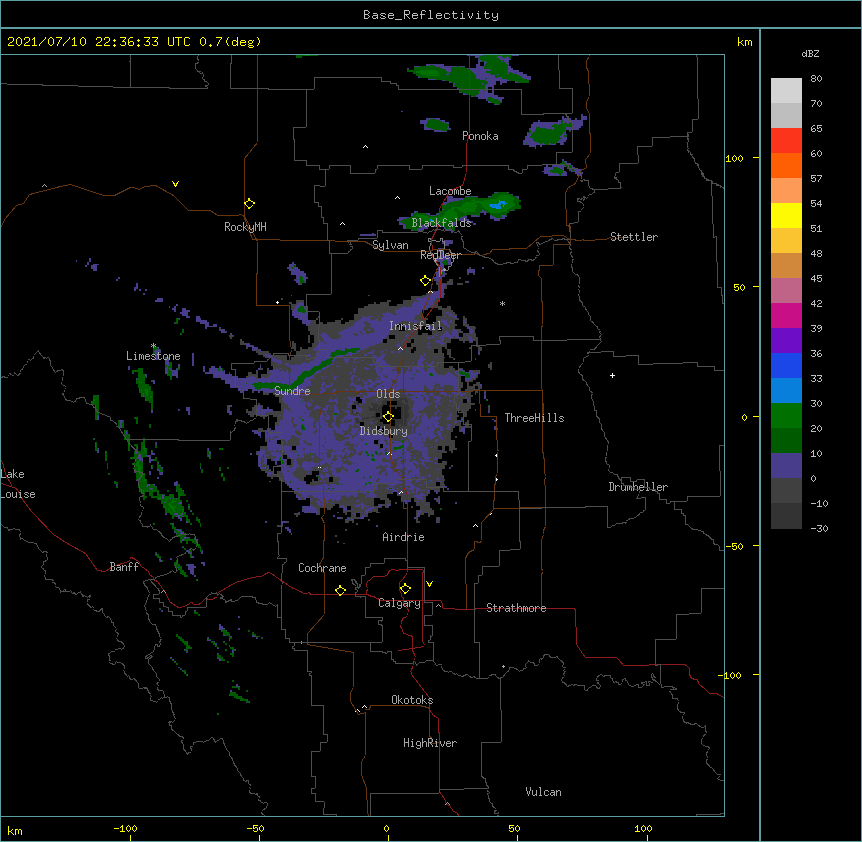Click the yellow radar site diamond between Olds and Didsbury
Viewport: 862px width, 842px height.
[388, 417]
